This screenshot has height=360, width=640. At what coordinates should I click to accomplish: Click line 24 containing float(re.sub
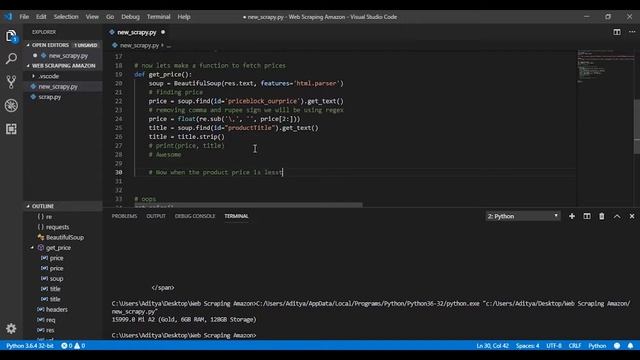pyautogui.click(x=224, y=119)
